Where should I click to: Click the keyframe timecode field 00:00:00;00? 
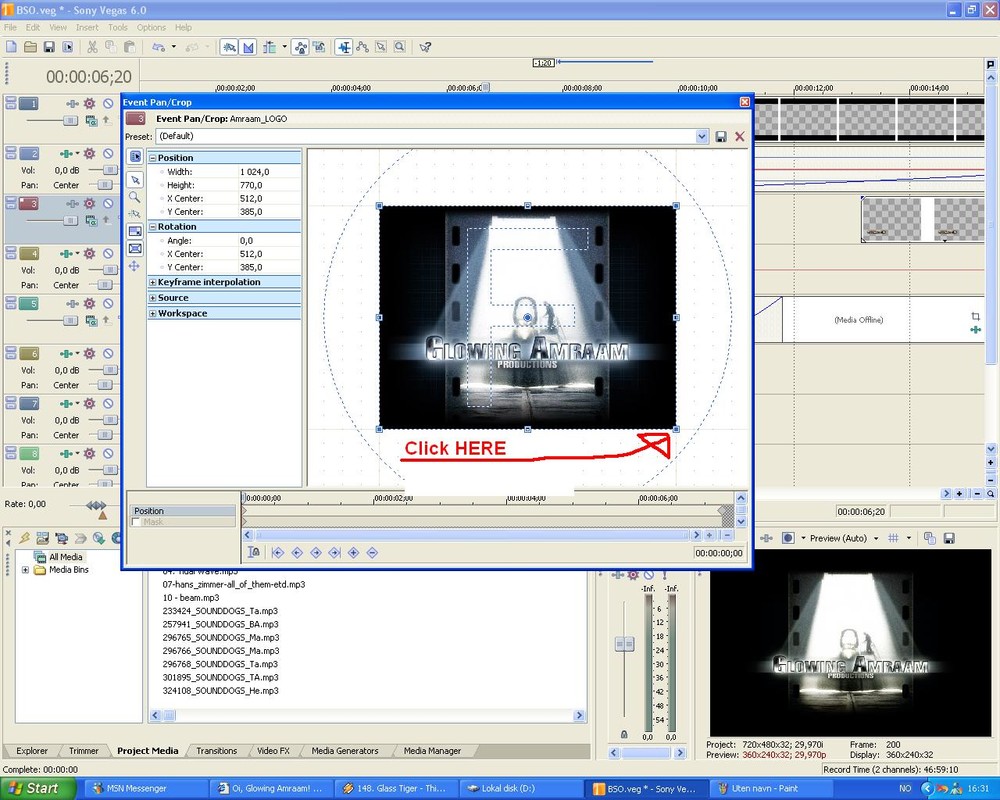coord(719,553)
